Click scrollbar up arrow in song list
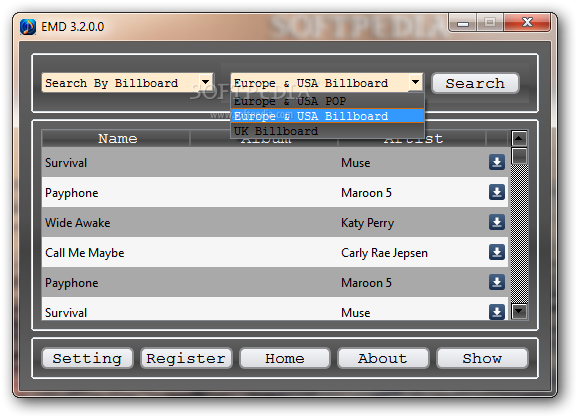The height and width of the screenshot is (418, 578). (x=519, y=138)
